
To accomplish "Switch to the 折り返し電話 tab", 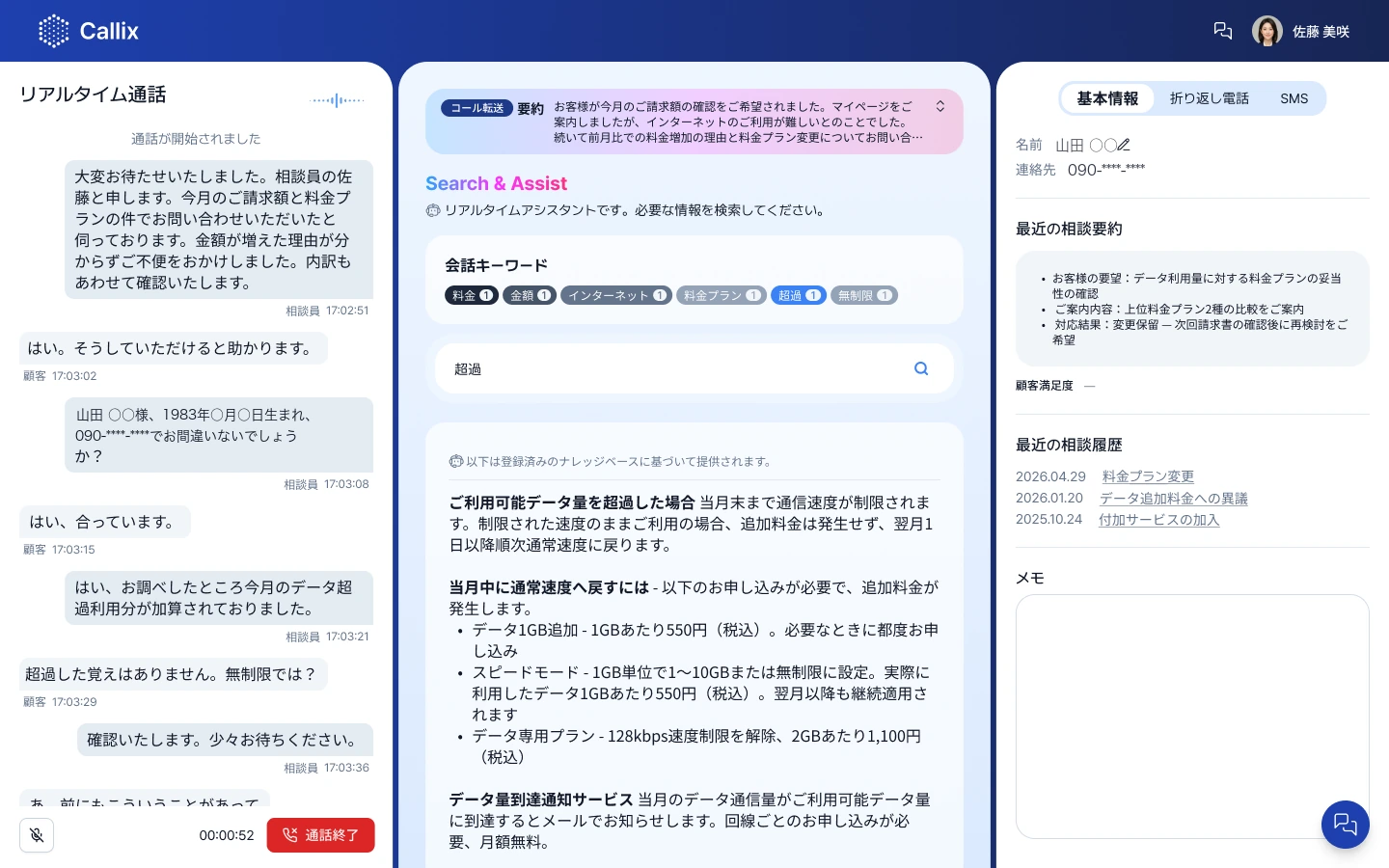I will click(x=1209, y=98).
